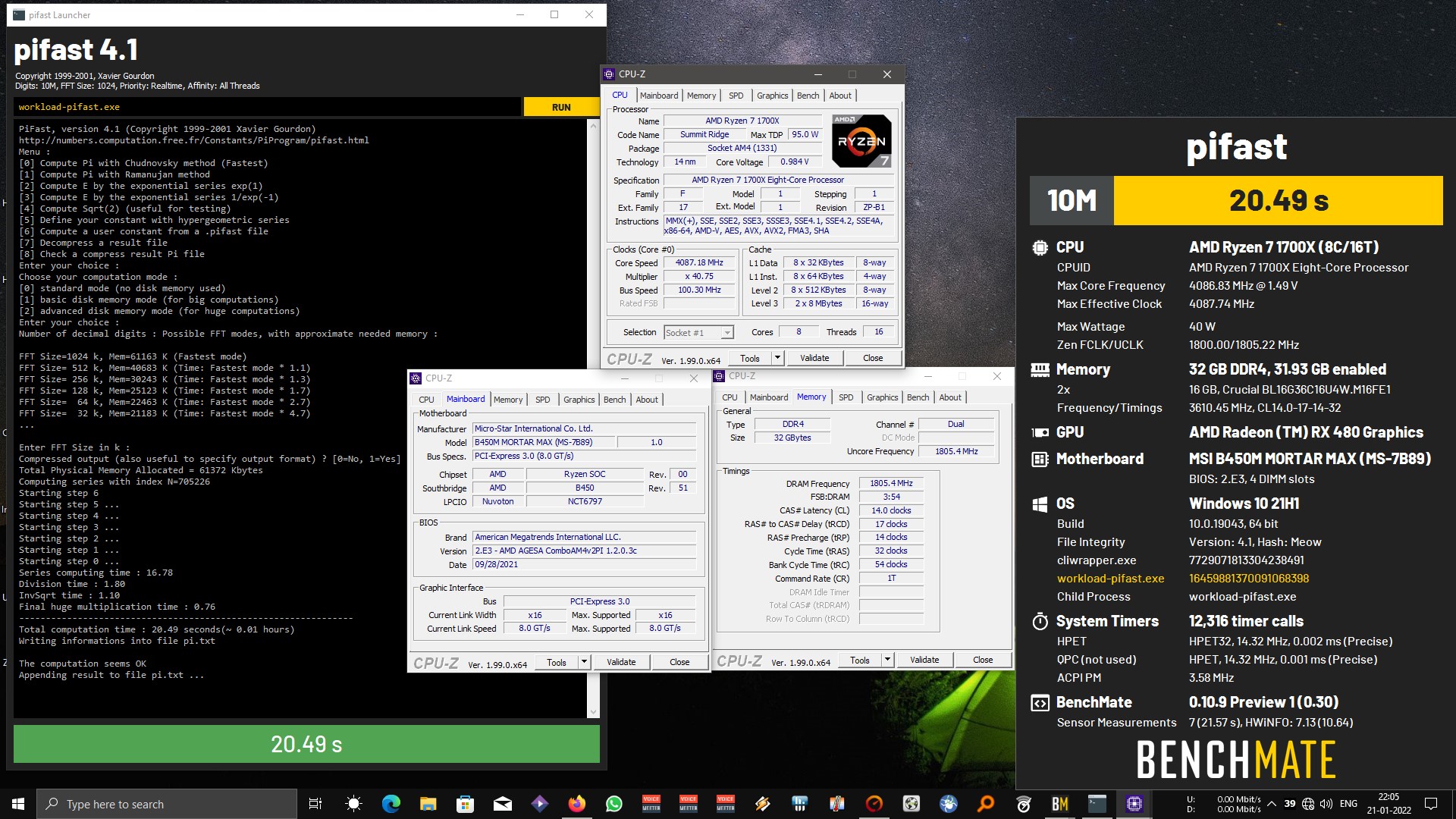Open the Graphics tab in CPU-Z Mainboard window
The height and width of the screenshot is (819, 1456).
click(579, 400)
